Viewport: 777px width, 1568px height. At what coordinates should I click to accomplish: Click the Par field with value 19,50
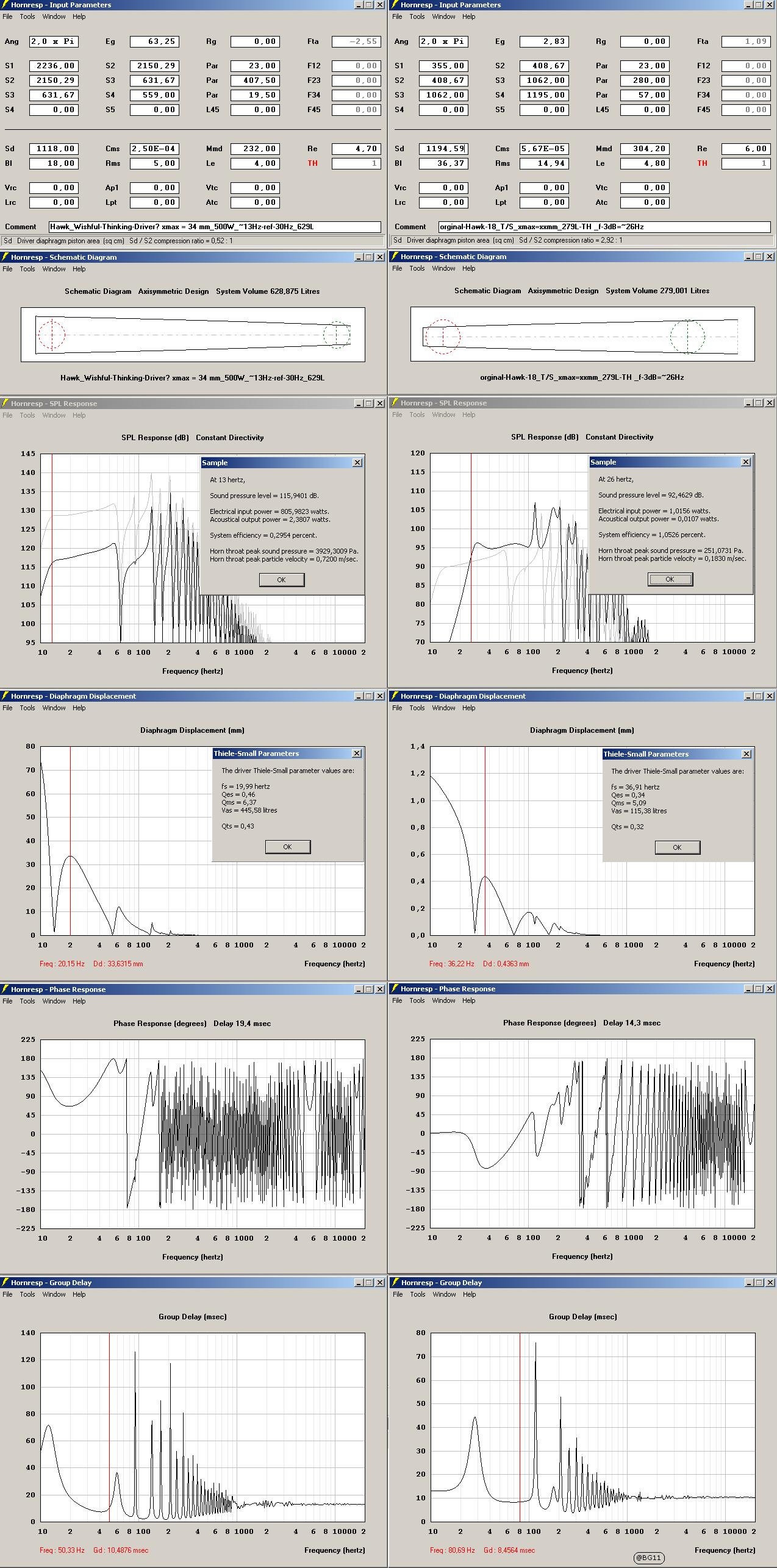(255, 95)
